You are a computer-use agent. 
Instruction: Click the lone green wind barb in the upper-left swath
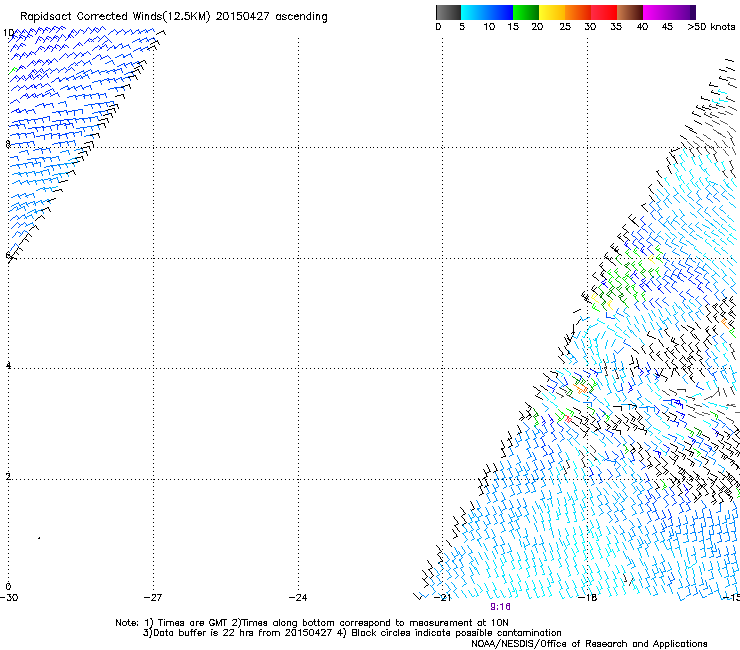click(x=13, y=71)
